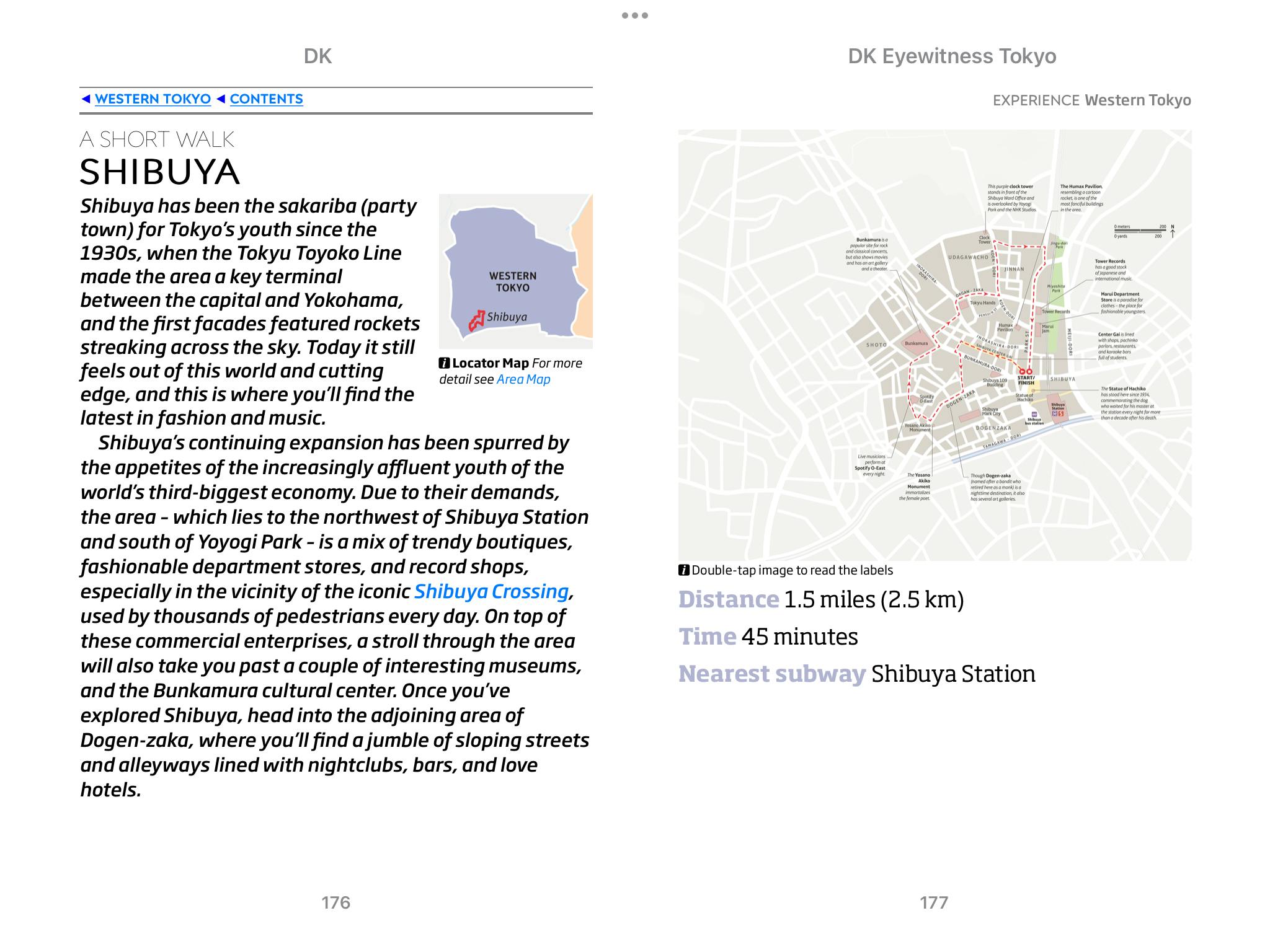The image size is (1270, 952).
Task: Tap page number 177 at bottom
Action: click(934, 902)
